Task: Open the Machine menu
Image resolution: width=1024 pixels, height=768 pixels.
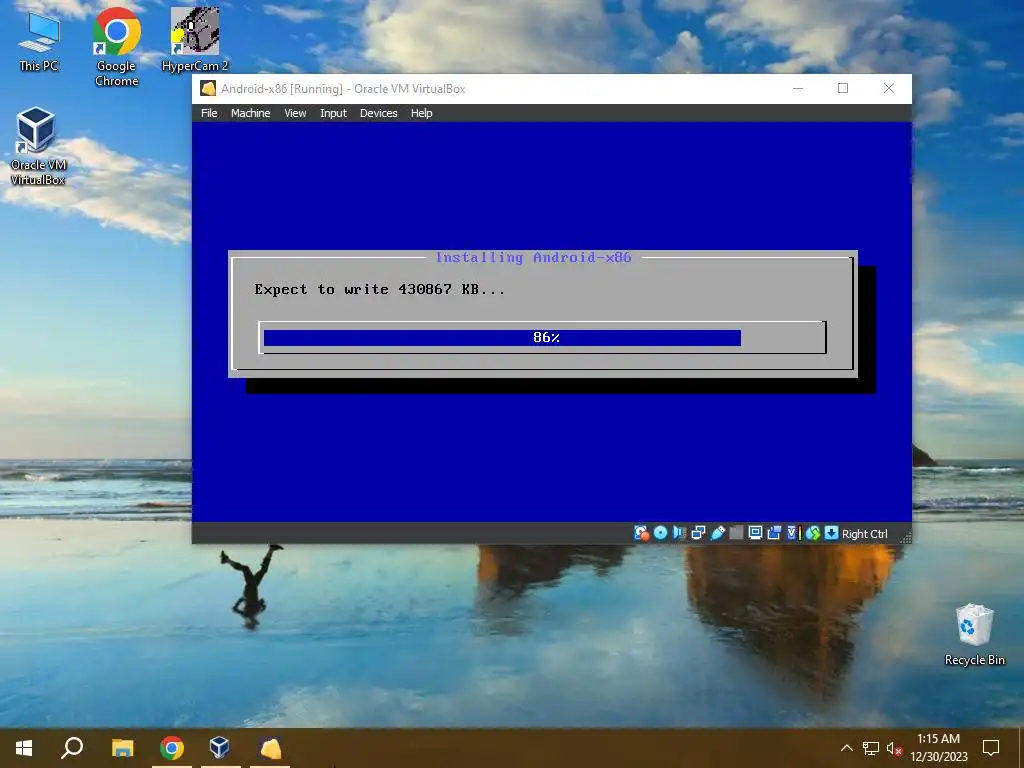Action: pos(250,113)
